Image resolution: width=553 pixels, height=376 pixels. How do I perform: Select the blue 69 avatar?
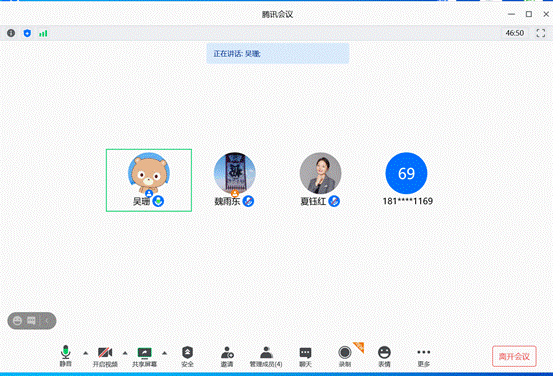pyautogui.click(x=406, y=173)
